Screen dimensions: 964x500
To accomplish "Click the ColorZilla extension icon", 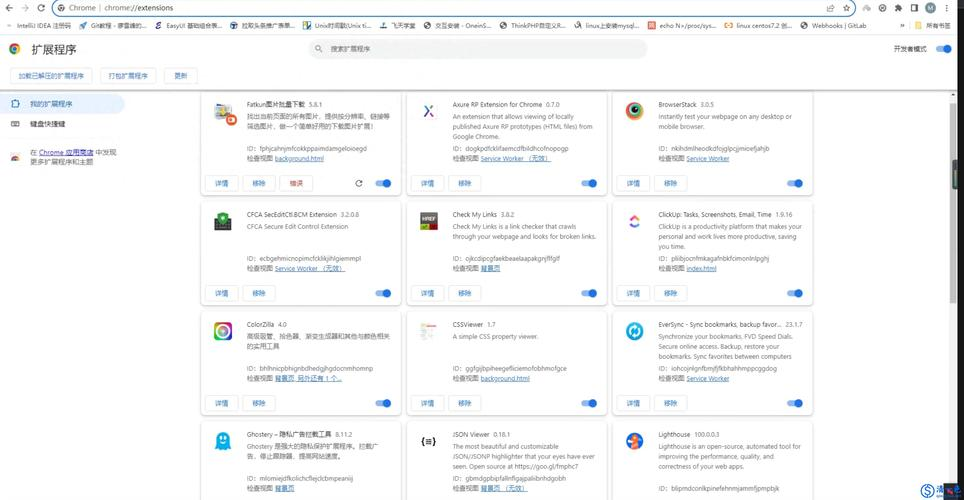I will [223, 331].
